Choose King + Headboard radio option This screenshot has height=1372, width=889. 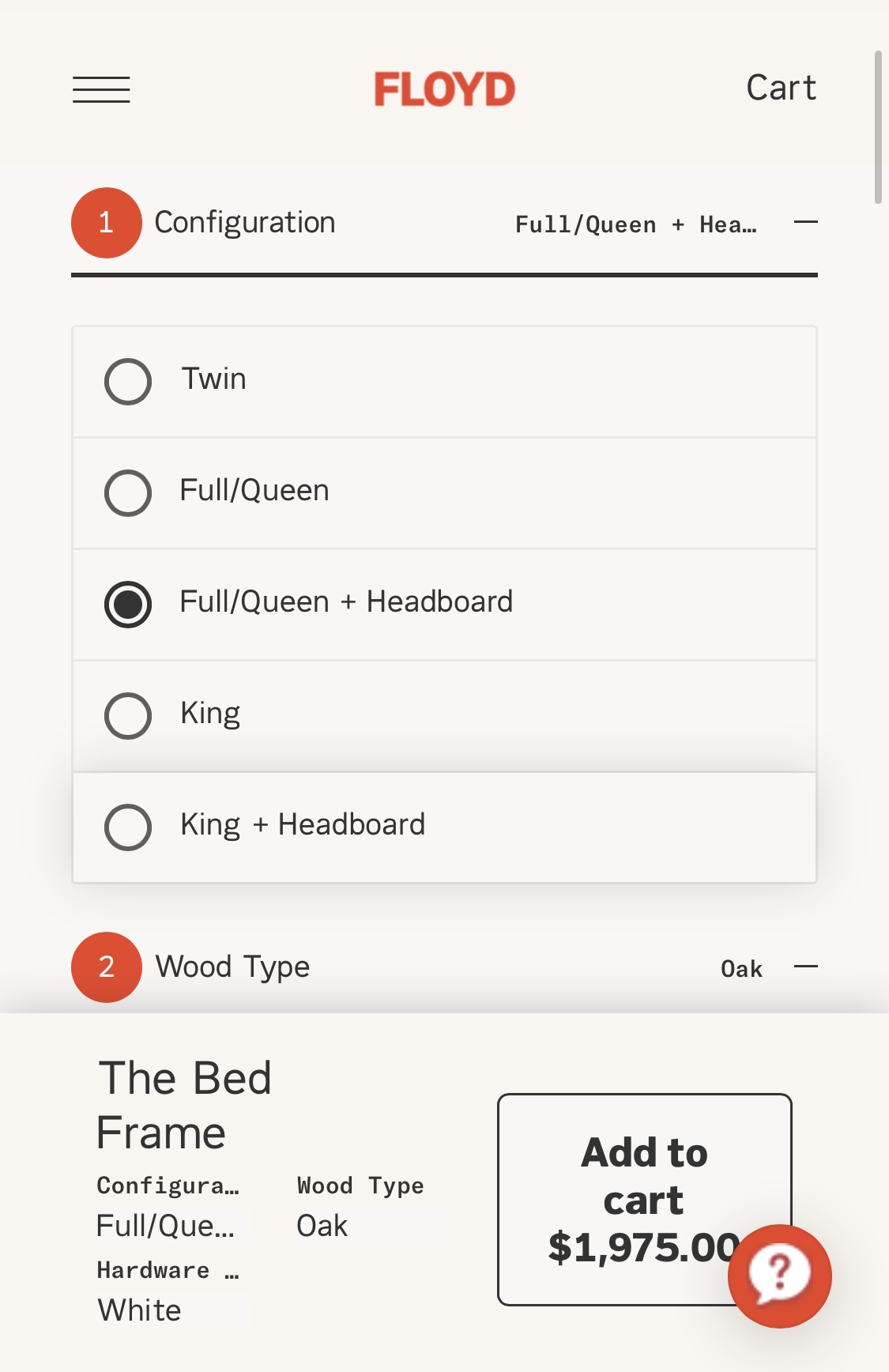(128, 827)
